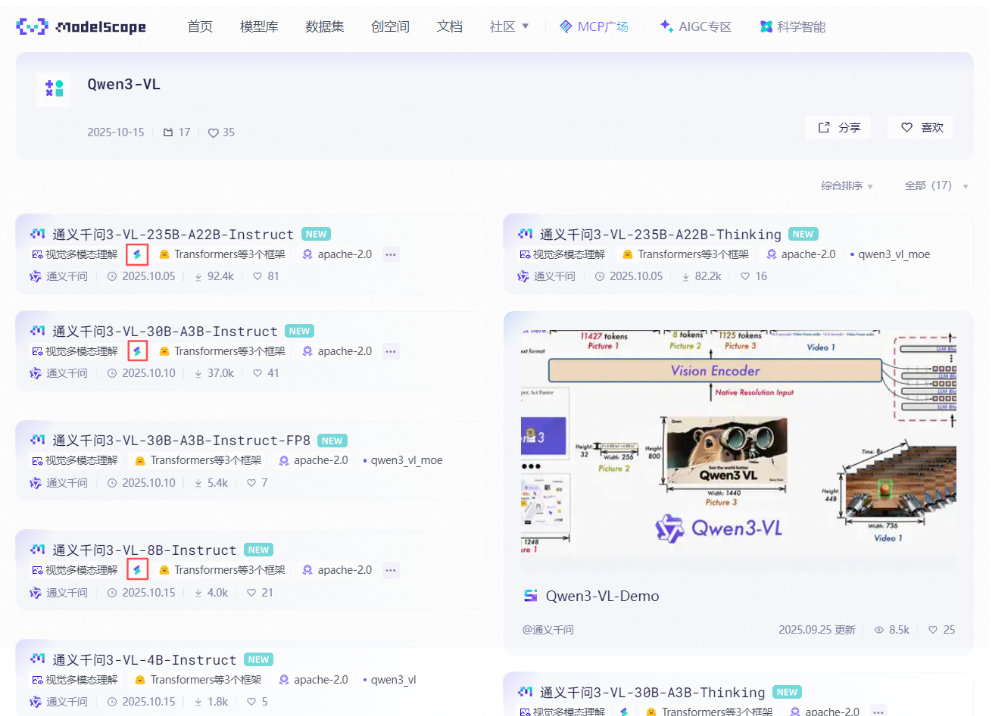Open the AIGC专区 section
This screenshot has height=716, width=996.
click(x=696, y=27)
